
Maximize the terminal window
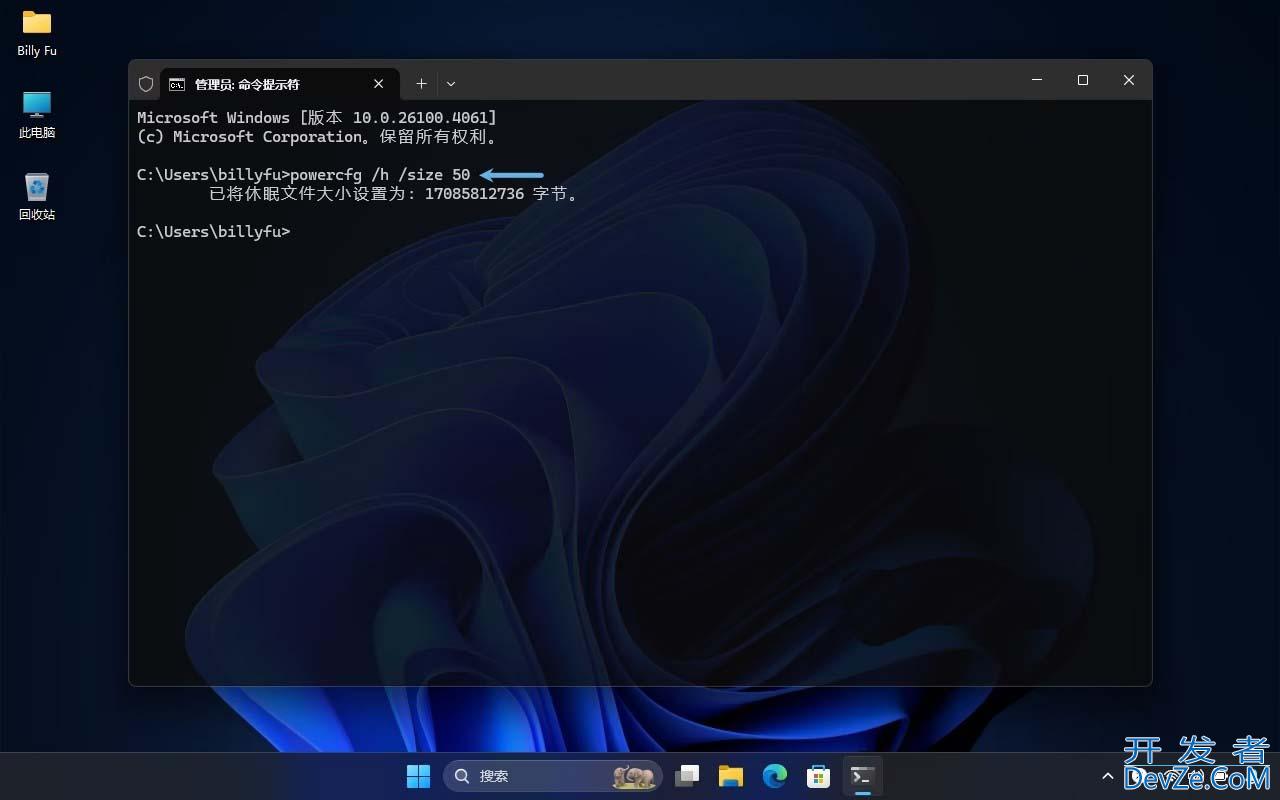[1083, 80]
